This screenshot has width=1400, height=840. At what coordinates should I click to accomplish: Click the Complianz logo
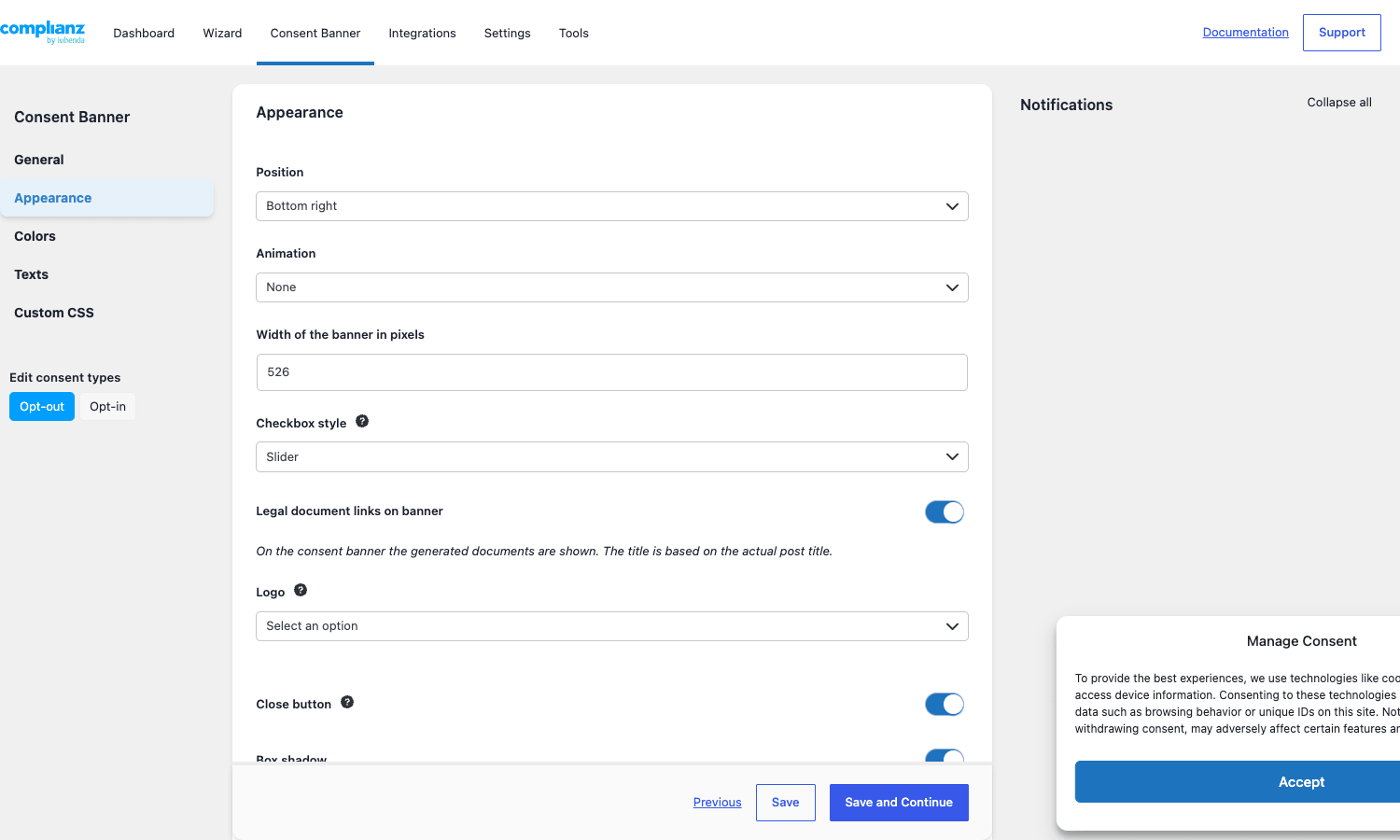click(x=43, y=32)
